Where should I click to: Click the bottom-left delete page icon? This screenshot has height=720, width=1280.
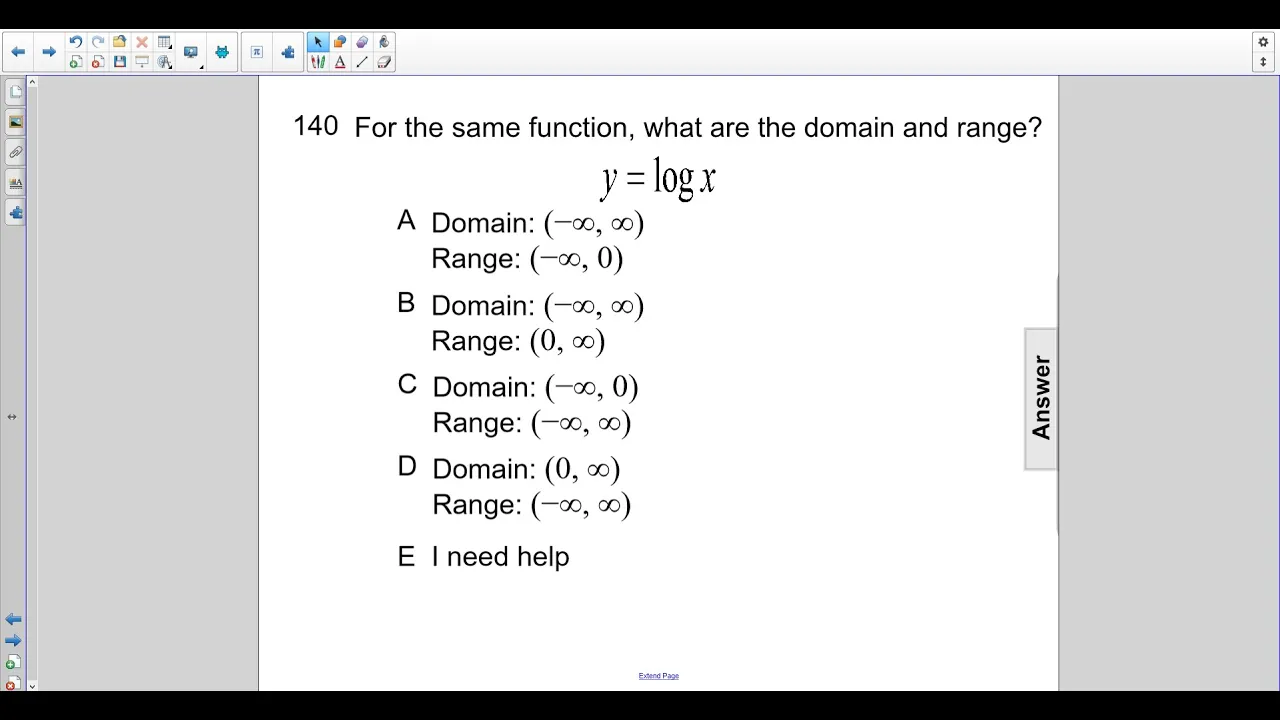(x=11, y=685)
